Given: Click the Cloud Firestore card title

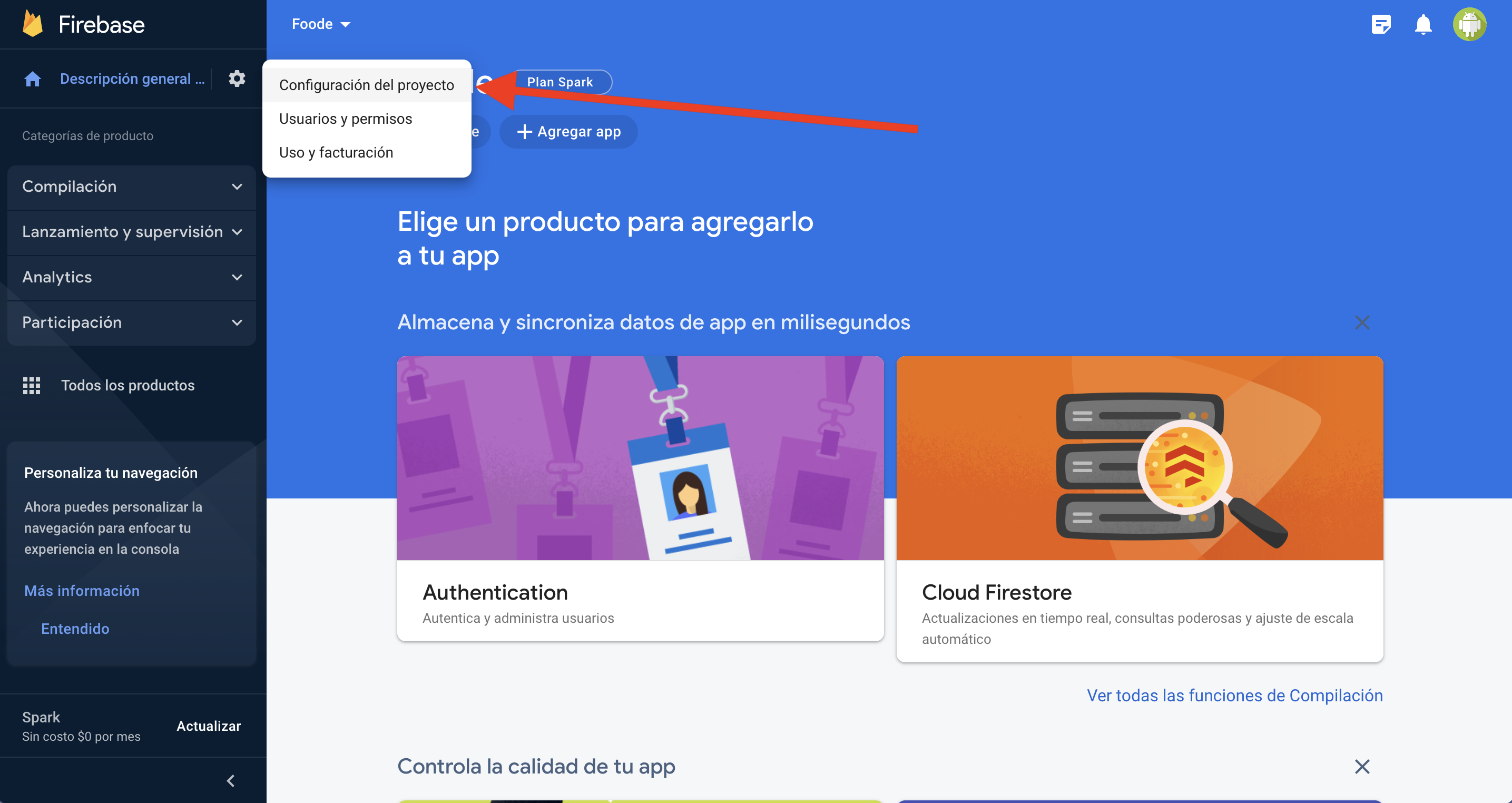Looking at the screenshot, I should [x=996, y=592].
